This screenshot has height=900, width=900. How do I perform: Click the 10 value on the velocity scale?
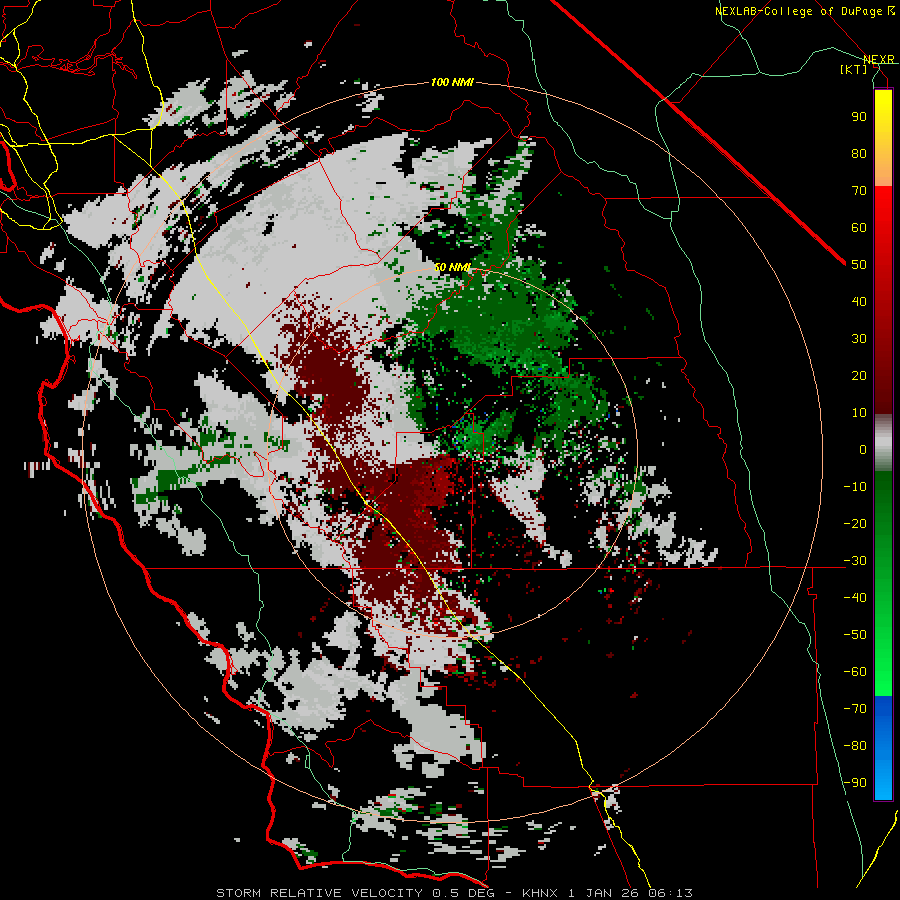coord(859,413)
